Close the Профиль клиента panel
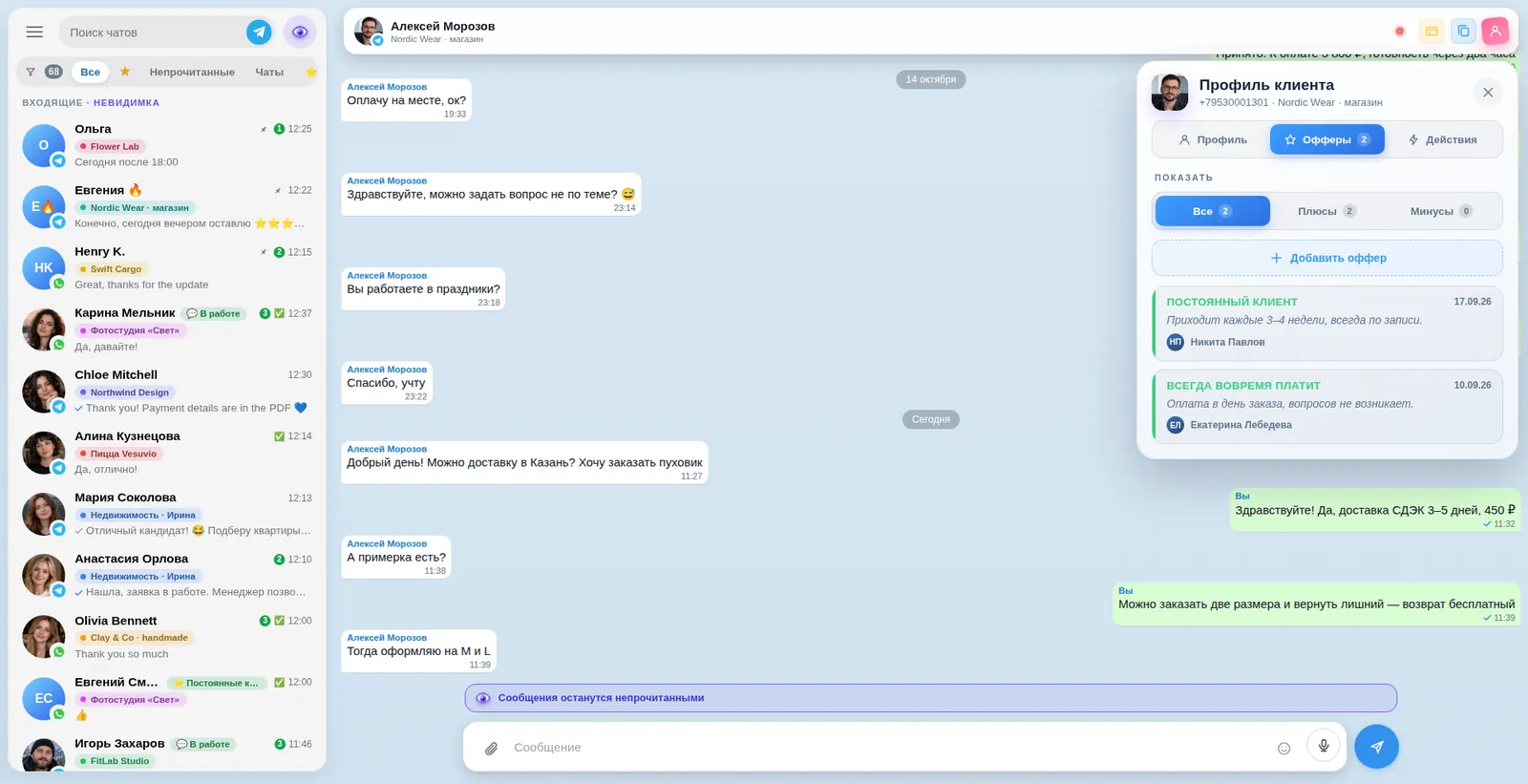 (1488, 93)
